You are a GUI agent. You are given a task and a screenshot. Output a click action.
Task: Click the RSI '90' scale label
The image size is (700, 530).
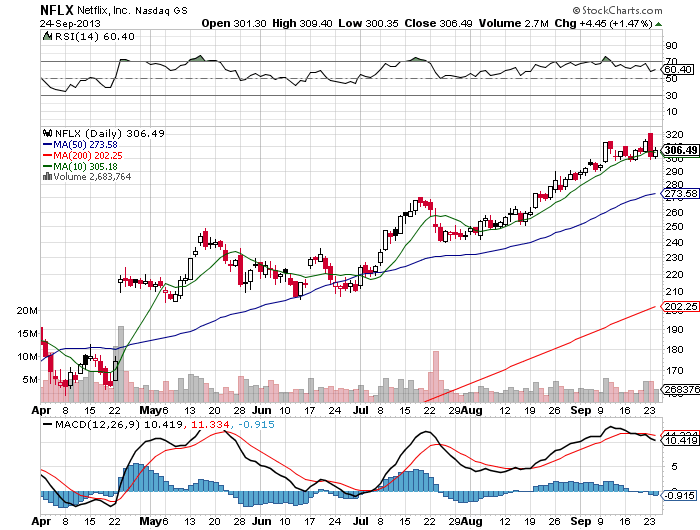pos(671,46)
